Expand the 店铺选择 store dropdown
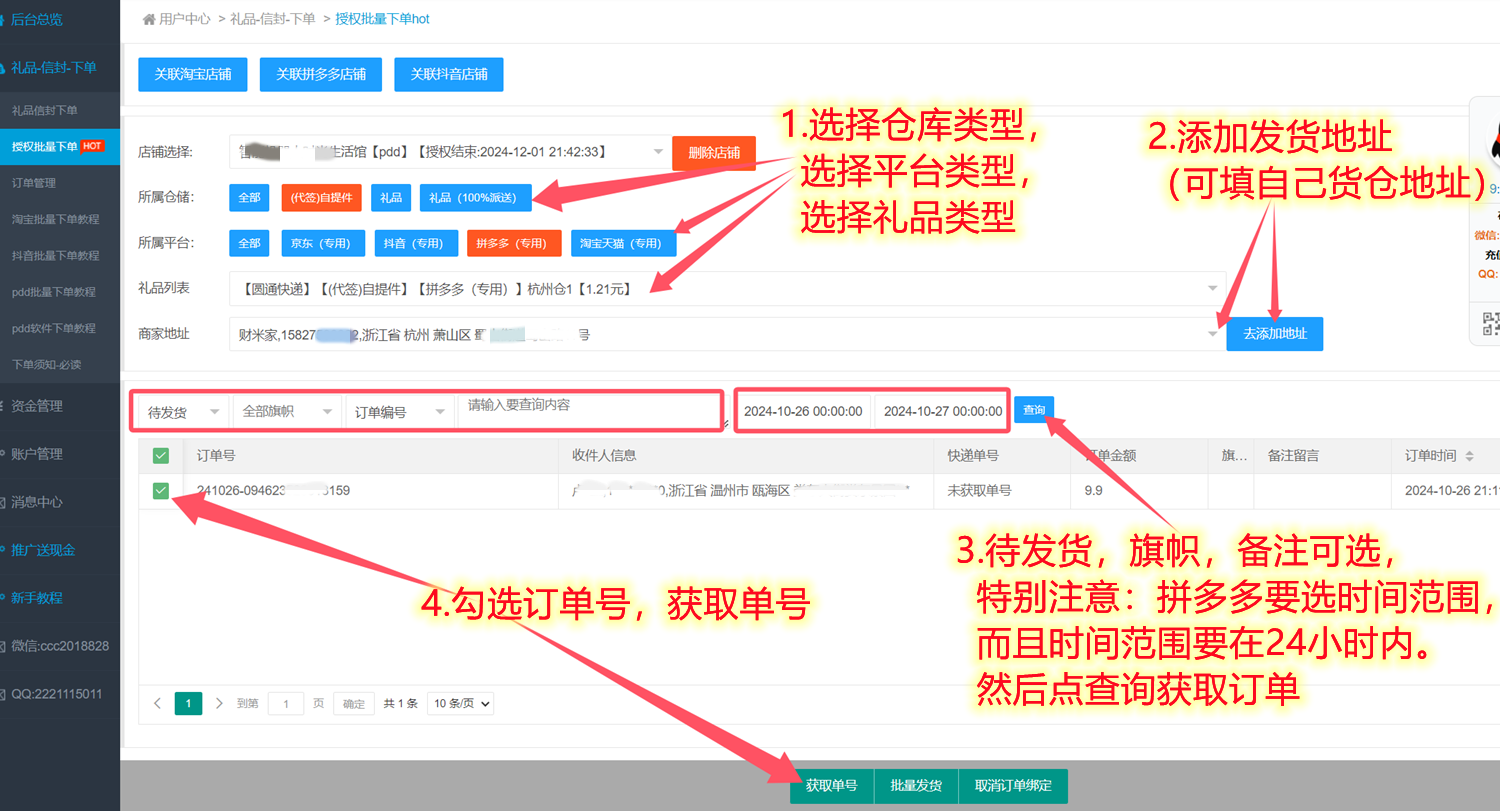Screen dimensions: 1500x811 tap(447, 152)
